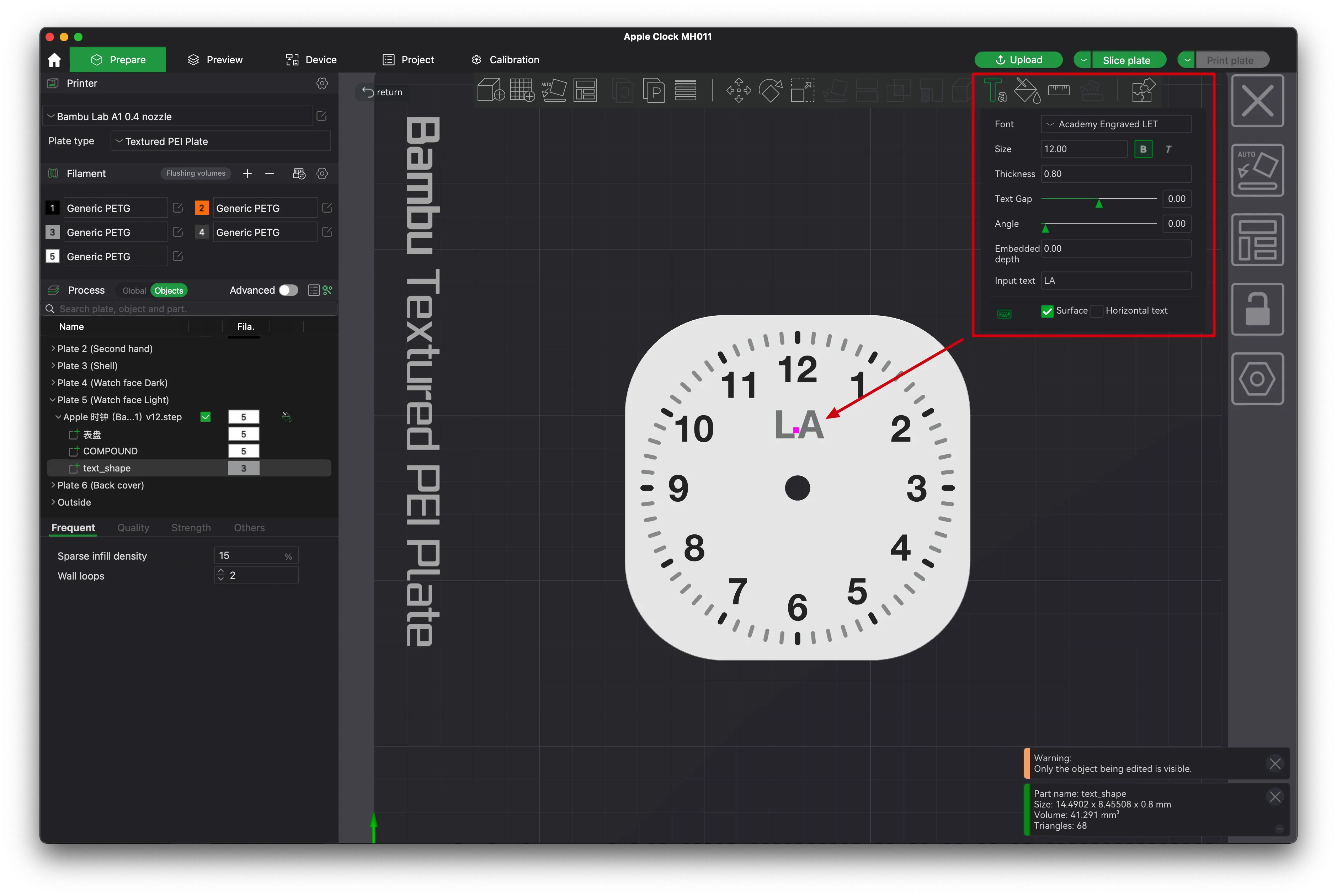Toggle printable checkbox on Apple v12.step row
This screenshot has height=896, width=1337.
click(206, 417)
